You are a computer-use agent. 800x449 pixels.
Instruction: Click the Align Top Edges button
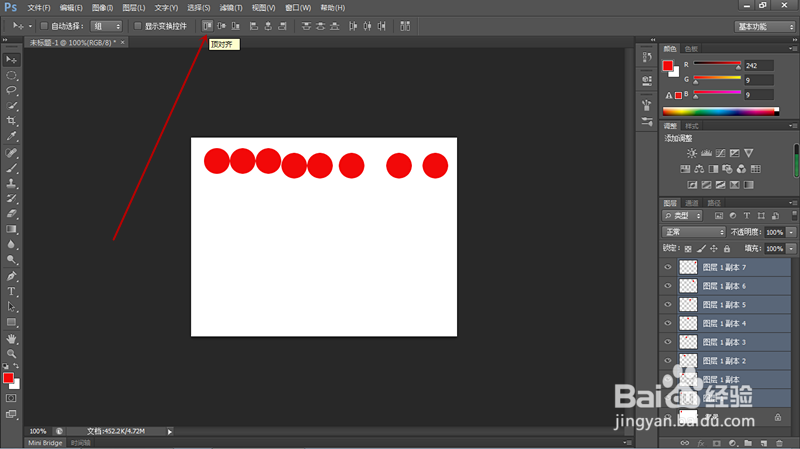[207, 26]
